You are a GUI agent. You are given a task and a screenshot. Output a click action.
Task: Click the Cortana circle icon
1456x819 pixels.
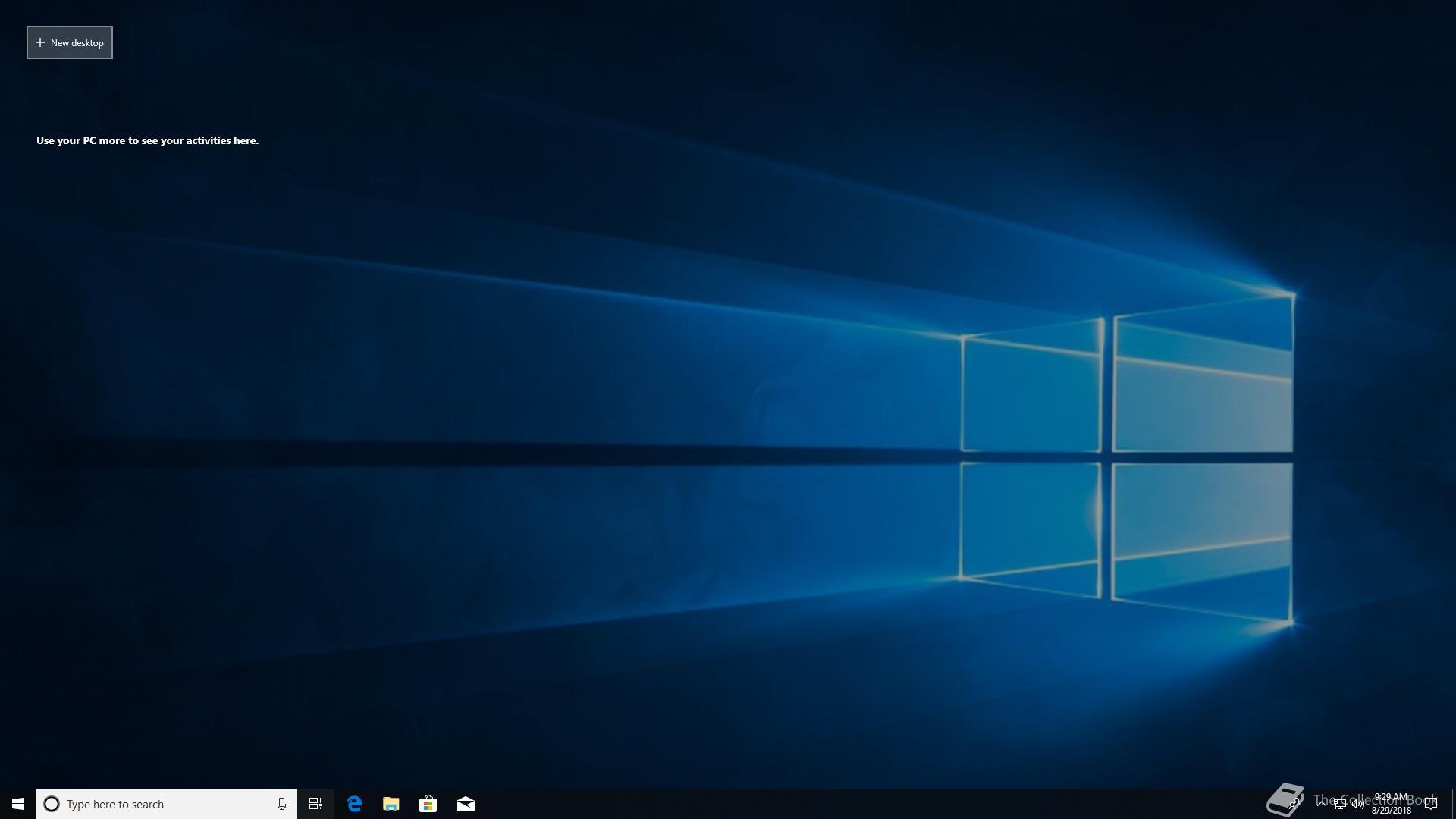(x=52, y=804)
